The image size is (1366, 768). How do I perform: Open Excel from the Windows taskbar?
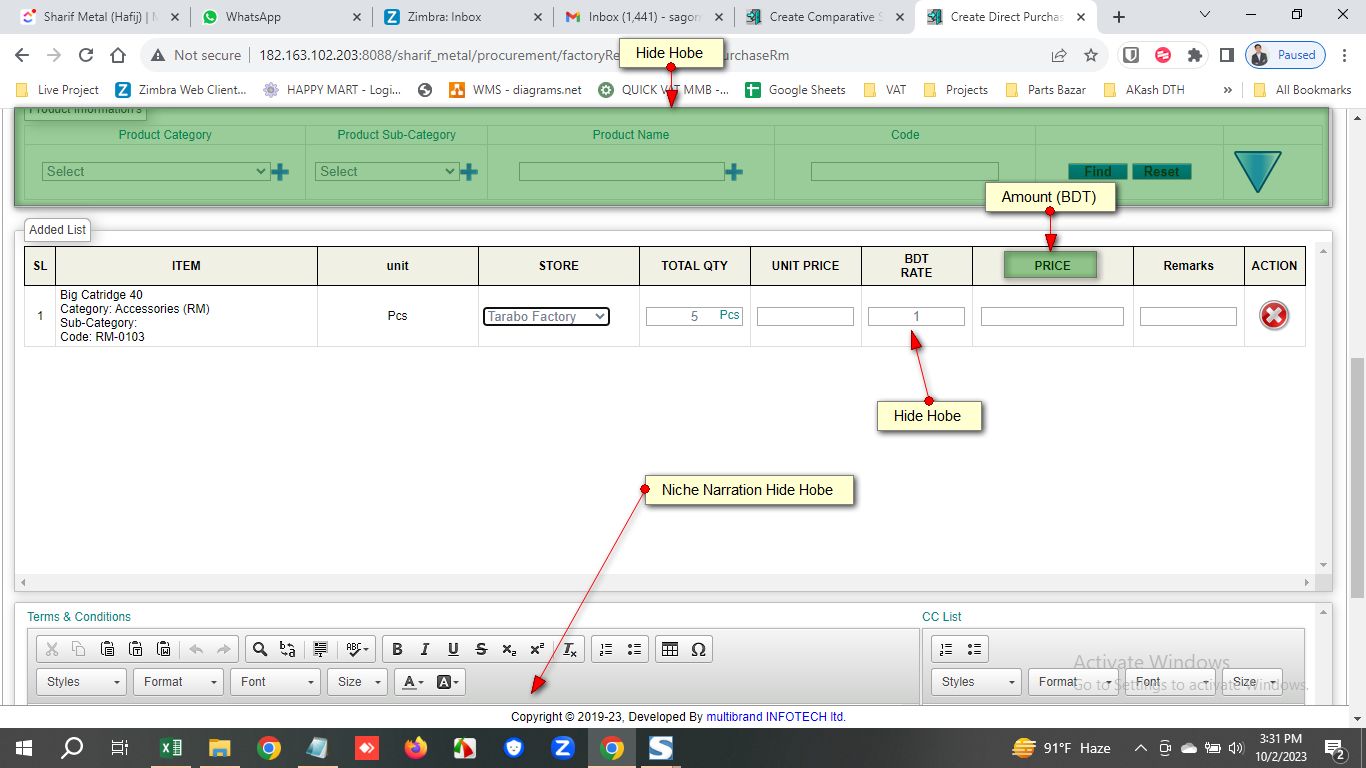click(171, 748)
